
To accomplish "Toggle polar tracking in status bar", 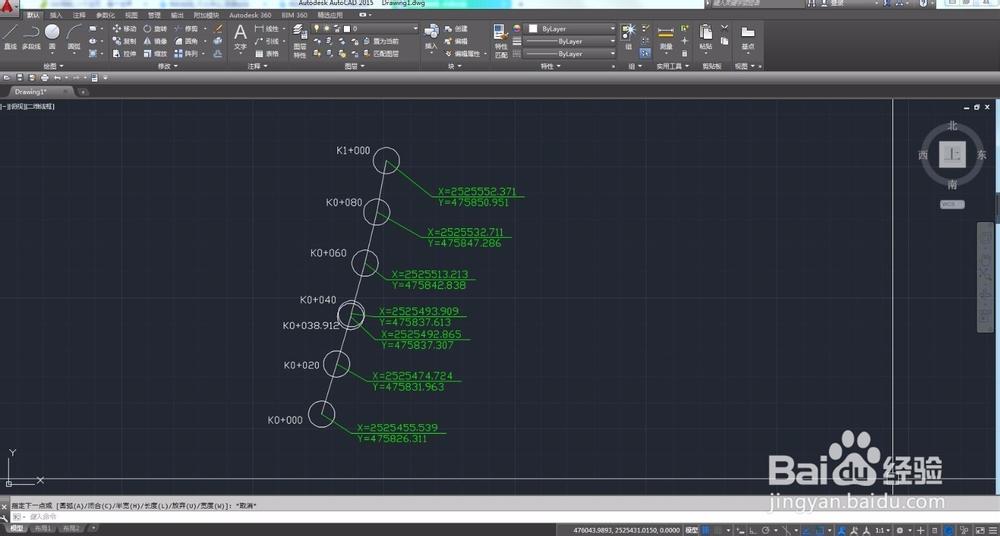I will click(766, 530).
